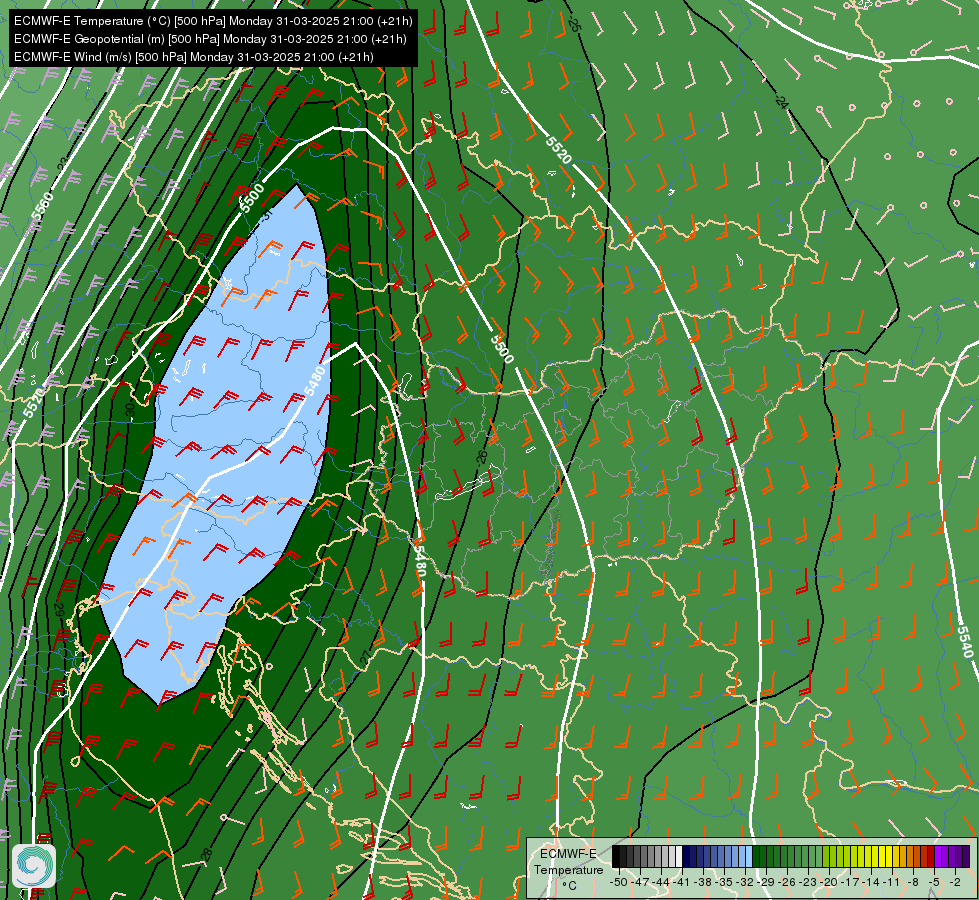Click the -2 value on the legend scale
This screenshot has width=979, height=900.
955,883
